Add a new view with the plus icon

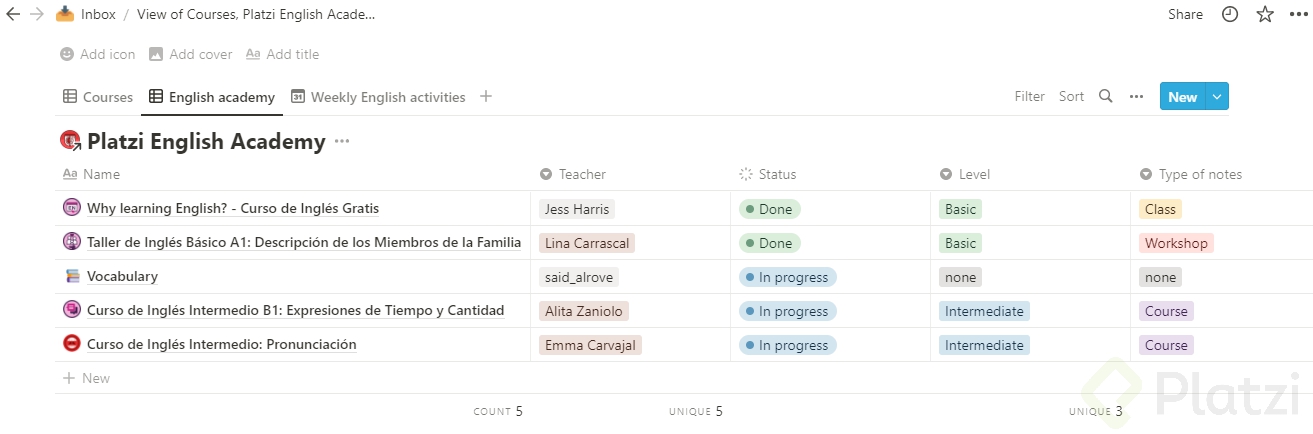(486, 97)
